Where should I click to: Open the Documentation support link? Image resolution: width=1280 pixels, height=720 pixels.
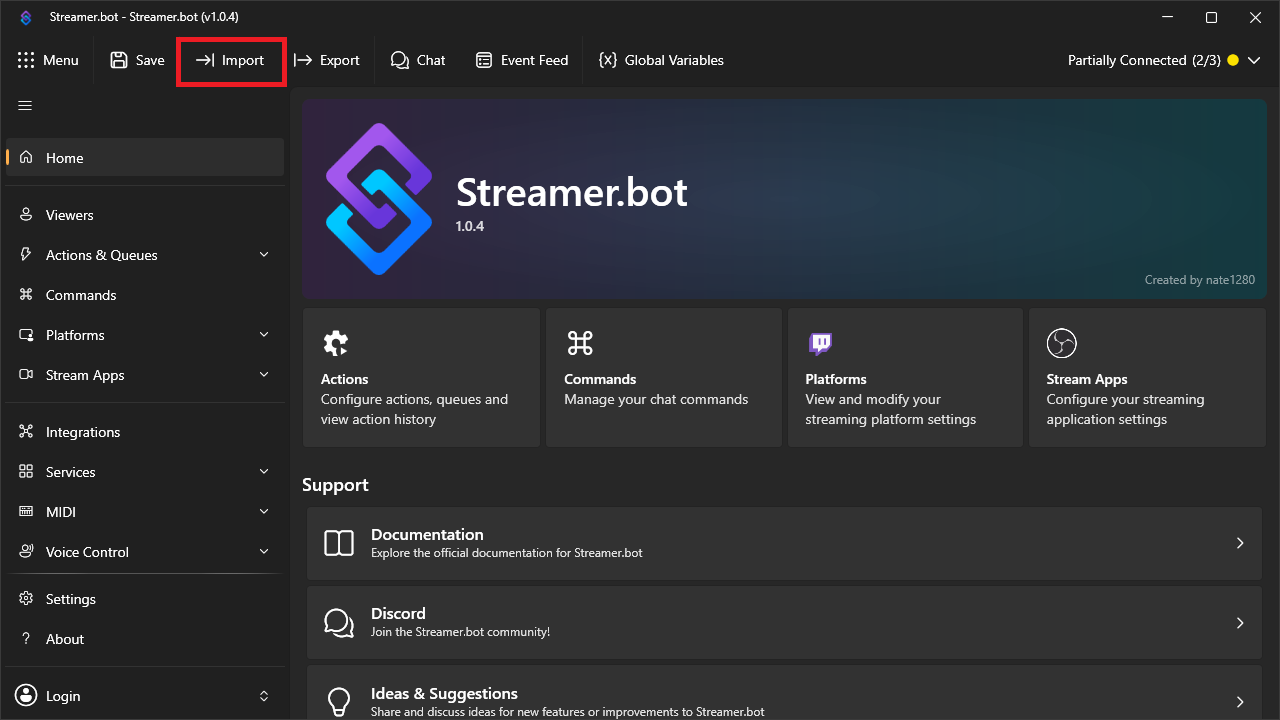pyautogui.click(x=784, y=543)
